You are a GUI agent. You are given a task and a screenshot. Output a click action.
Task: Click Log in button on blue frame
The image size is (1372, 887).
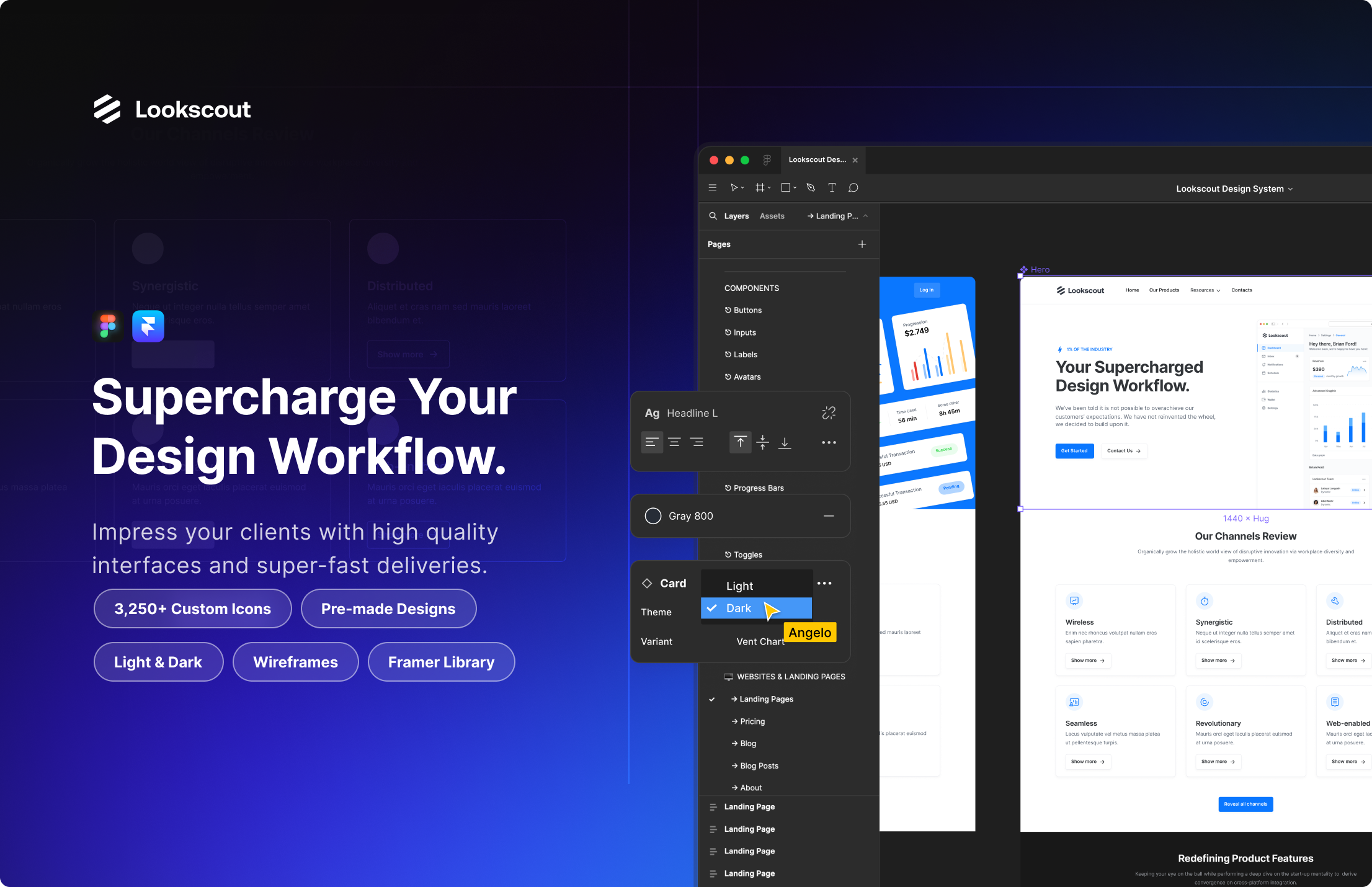pyautogui.click(x=927, y=290)
